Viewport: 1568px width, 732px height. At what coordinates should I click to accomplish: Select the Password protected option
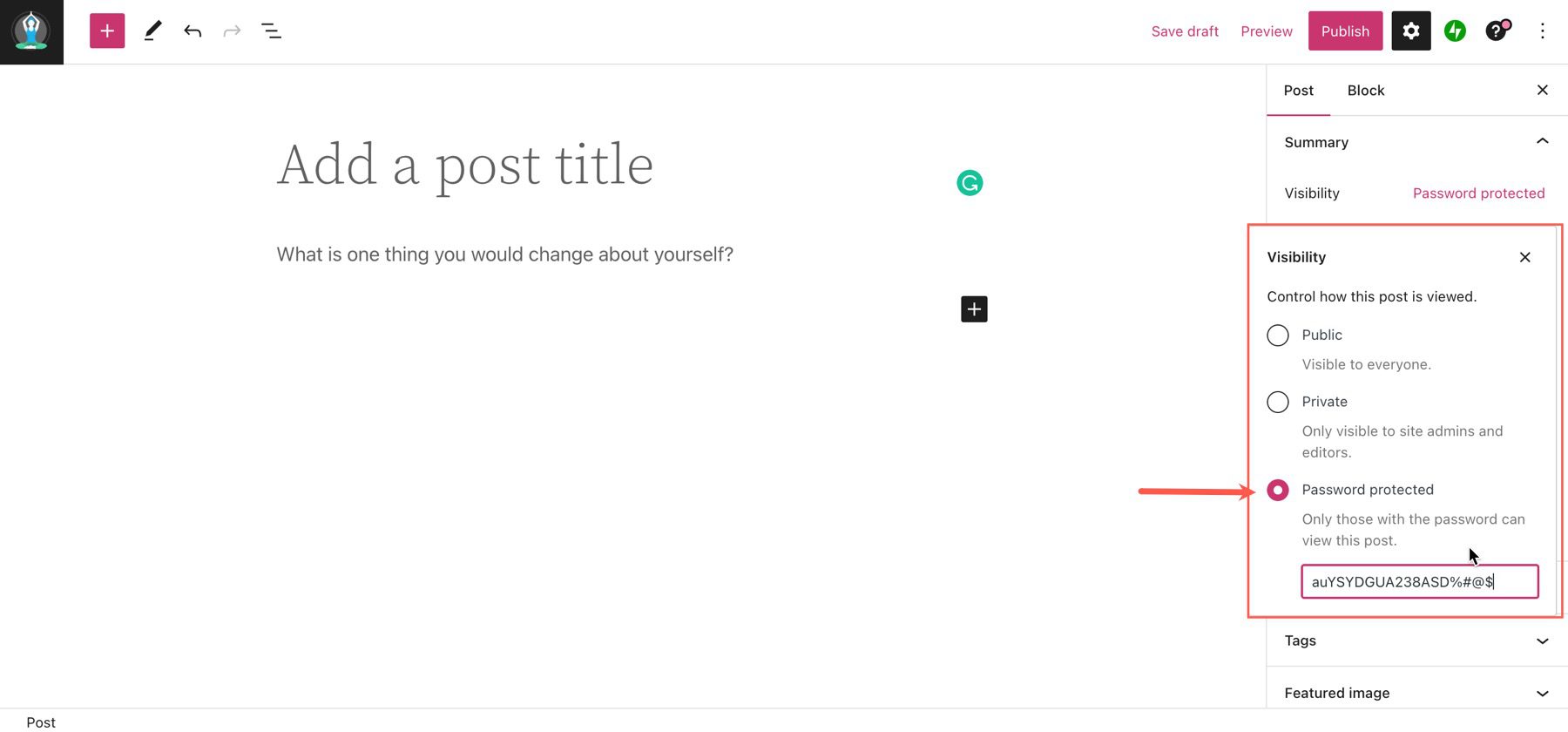click(1277, 490)
